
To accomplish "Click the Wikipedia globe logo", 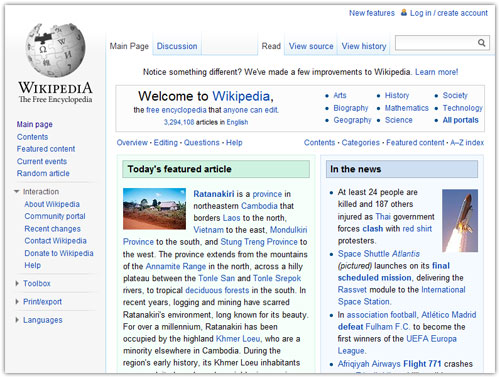I will click(x=55, y=50).
